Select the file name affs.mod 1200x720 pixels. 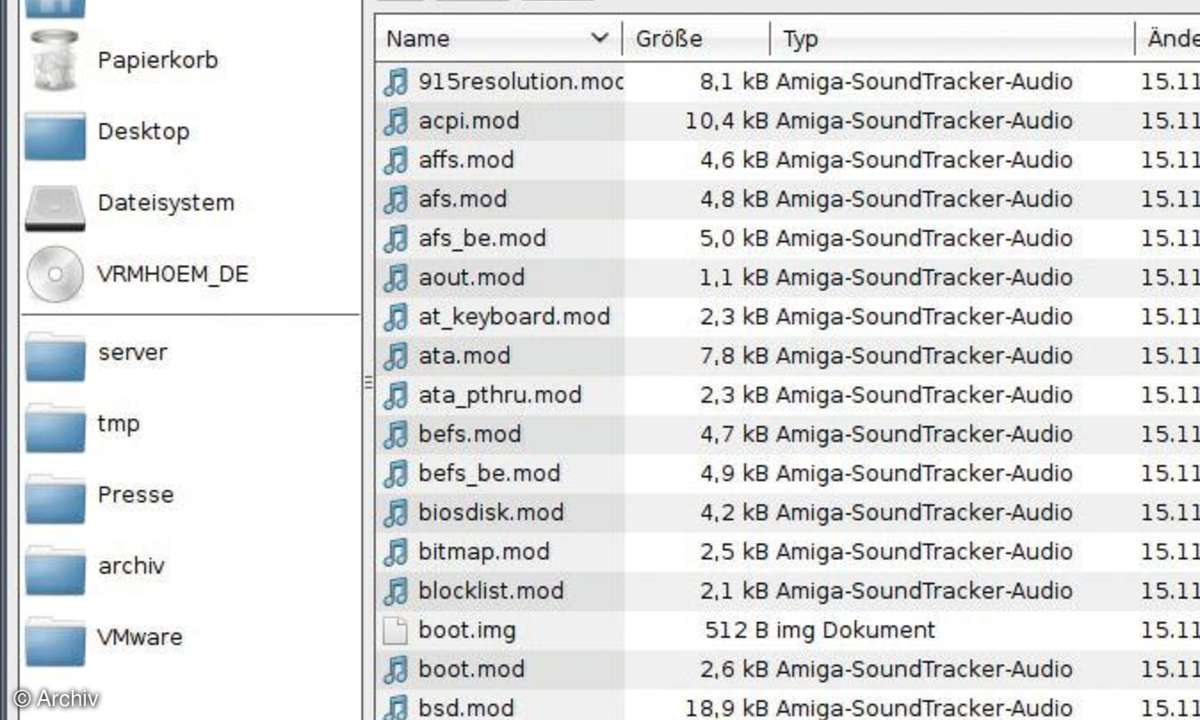[466, 160]
